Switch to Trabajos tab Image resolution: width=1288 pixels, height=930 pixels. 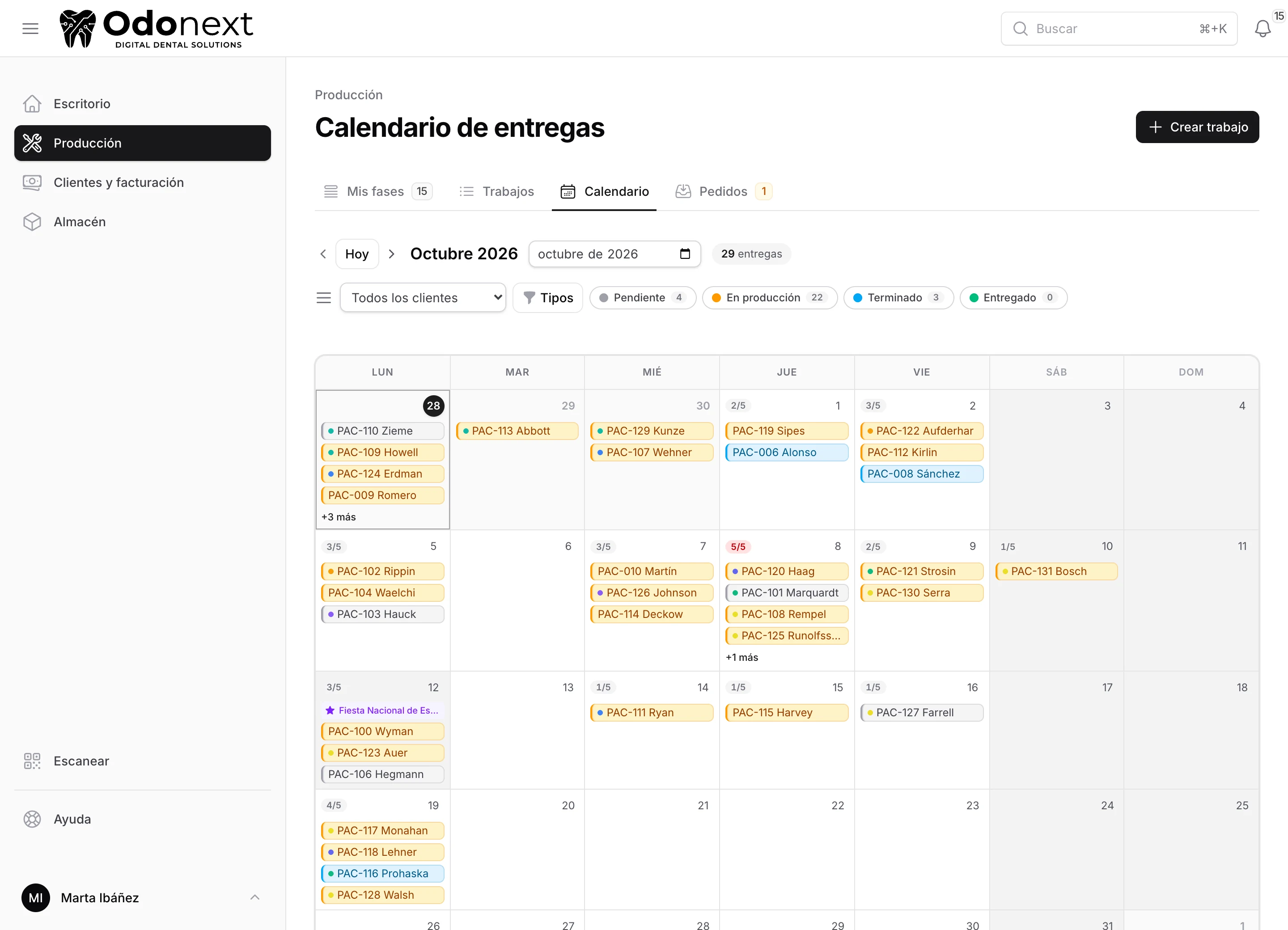[496, 191]
